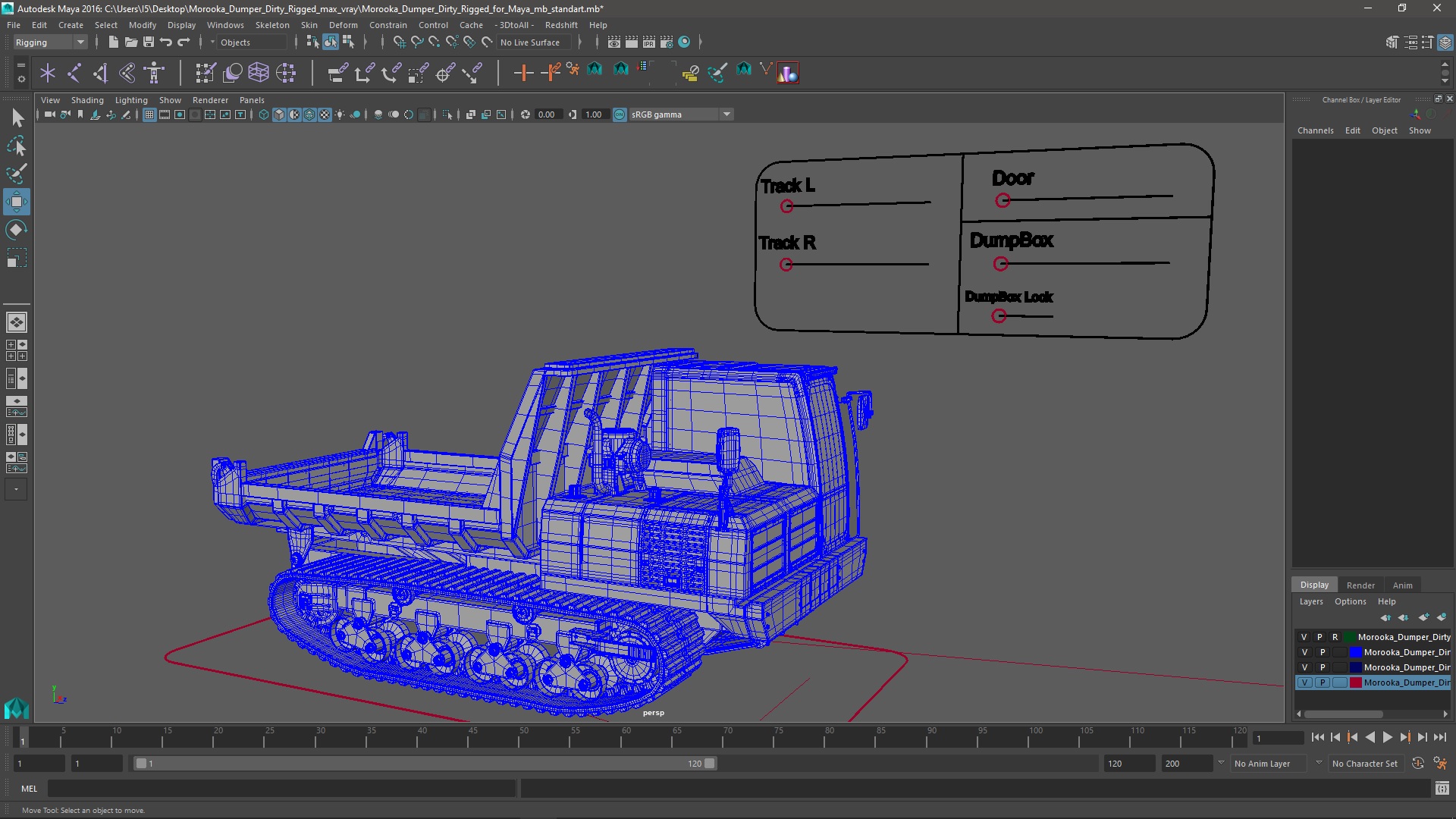
Task: Toggle color management ON button
Action: point(620,115)
